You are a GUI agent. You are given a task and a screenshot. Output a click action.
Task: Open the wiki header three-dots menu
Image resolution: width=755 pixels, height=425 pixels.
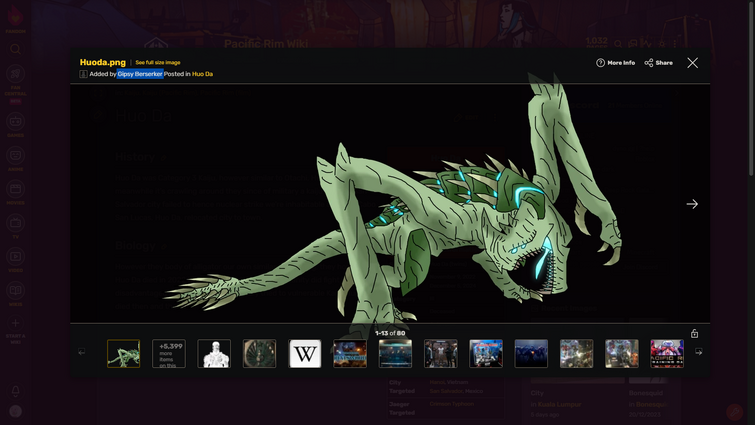click(x=675, y=44)
